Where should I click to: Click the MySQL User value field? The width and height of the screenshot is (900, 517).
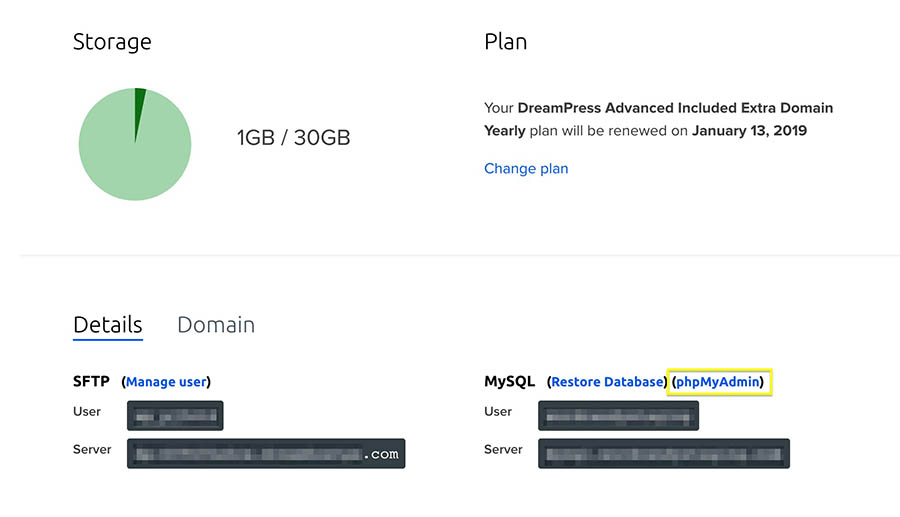(618, 416)
